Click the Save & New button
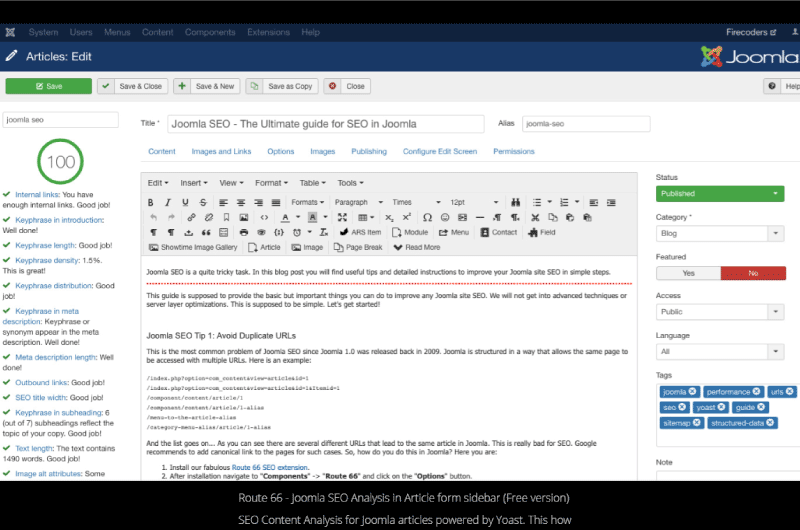This screenshot has width=800, height=530. [207, 86]
